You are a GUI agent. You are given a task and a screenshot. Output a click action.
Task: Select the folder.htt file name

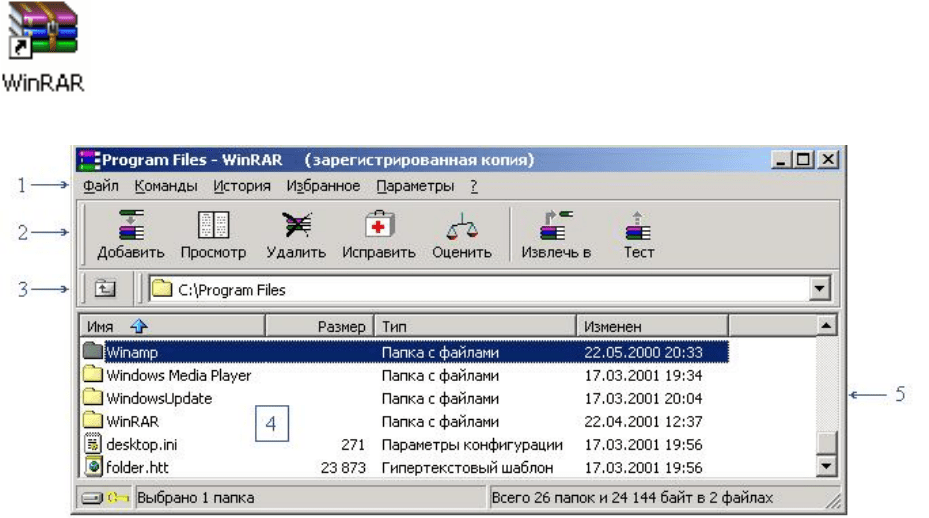click(137, 468)
